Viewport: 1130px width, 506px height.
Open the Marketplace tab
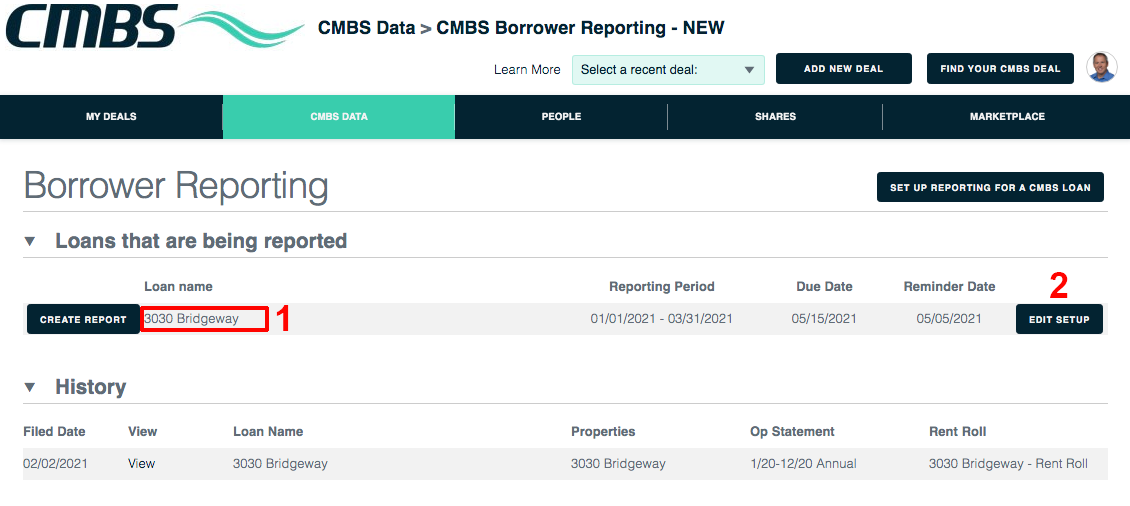point(1007,117)
